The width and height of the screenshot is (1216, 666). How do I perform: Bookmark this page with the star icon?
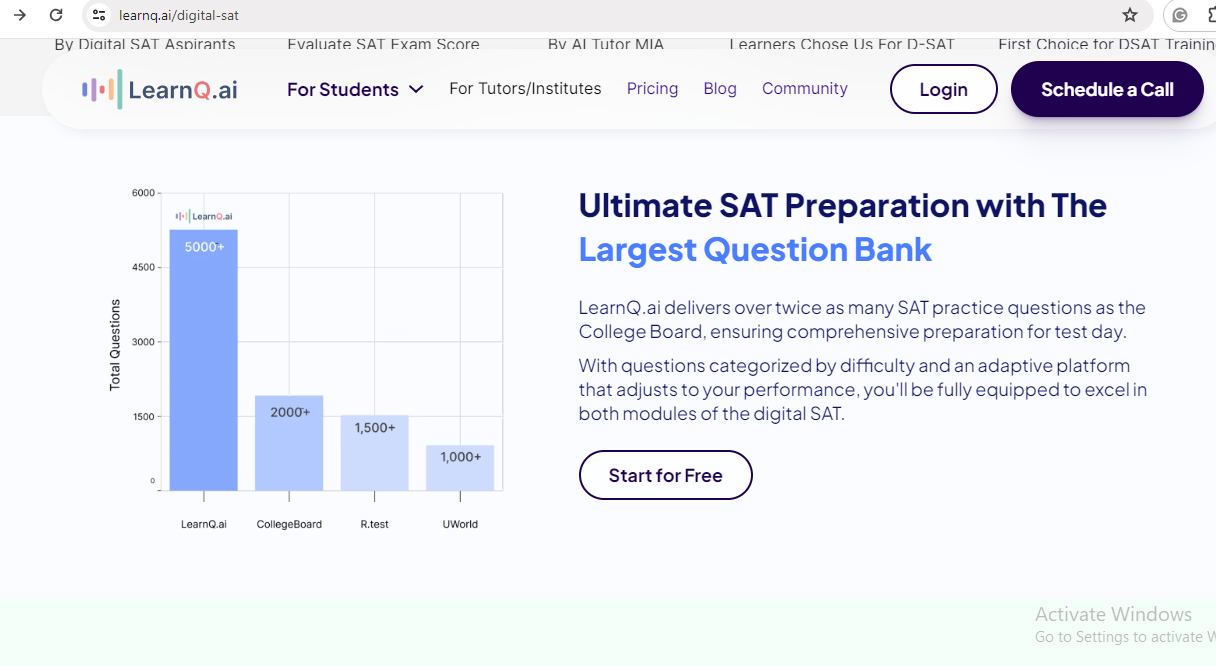pyautogui.click(x=1130, y=15)
